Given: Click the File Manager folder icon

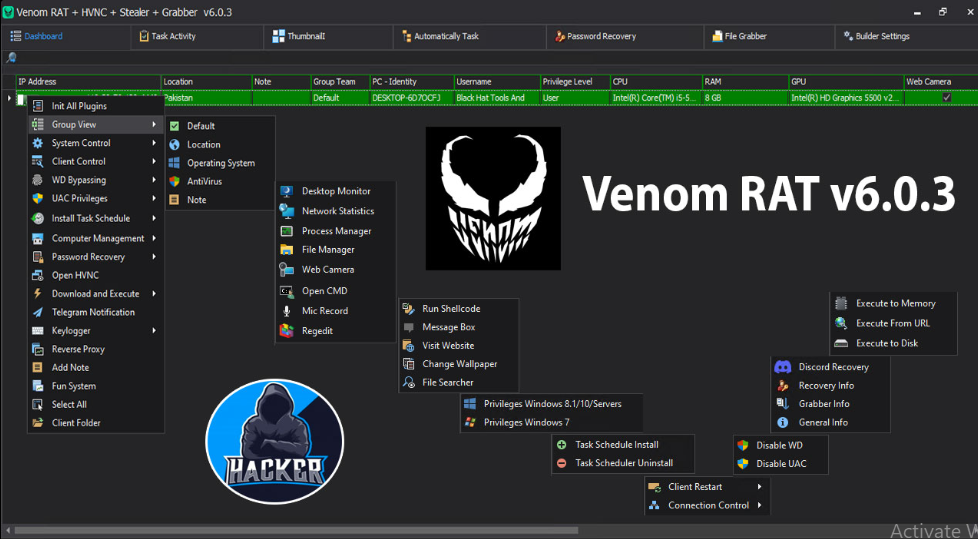Looking at the screenshot, I should pos(285,250).
